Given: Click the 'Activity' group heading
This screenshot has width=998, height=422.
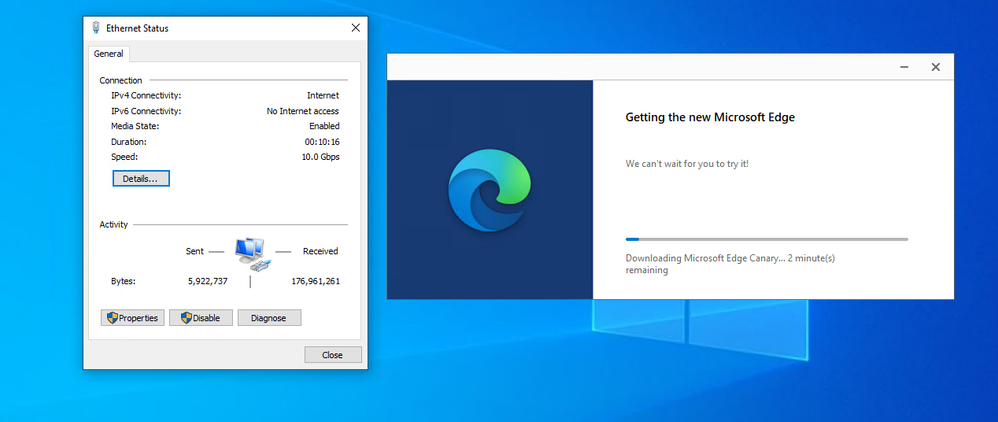Looking at the screenshot, I should 114,224.
